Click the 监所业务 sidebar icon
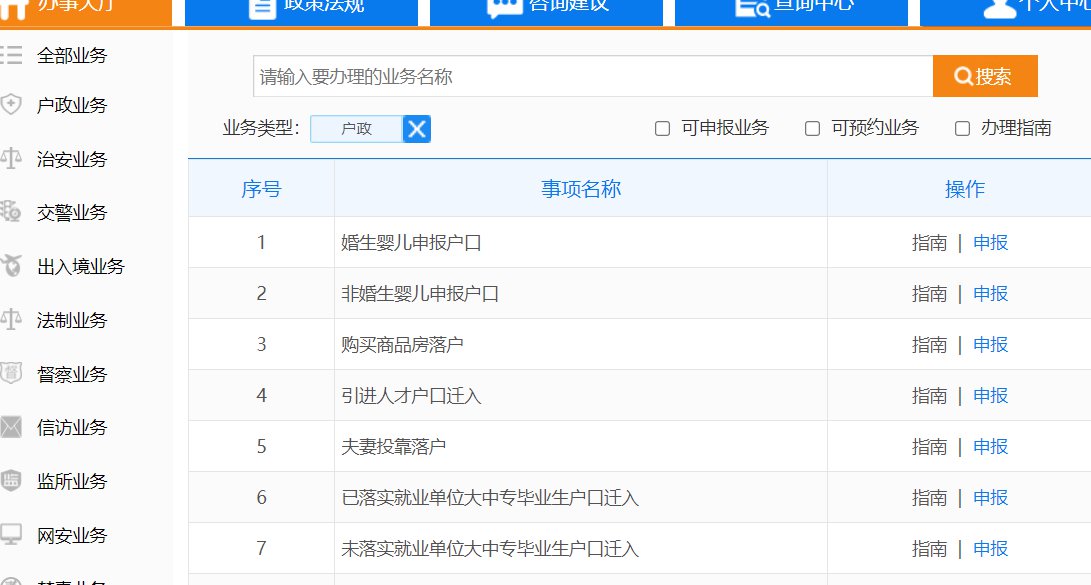The image size is (1091, 585). [x=10, y=481]
